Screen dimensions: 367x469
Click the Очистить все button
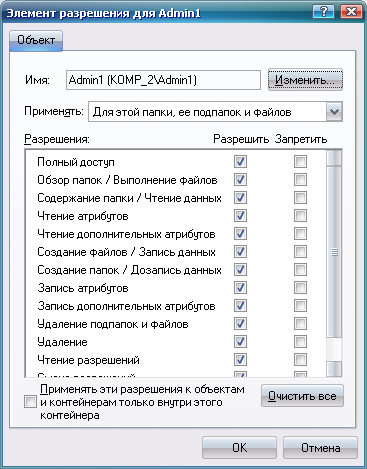tap(302, 396)
